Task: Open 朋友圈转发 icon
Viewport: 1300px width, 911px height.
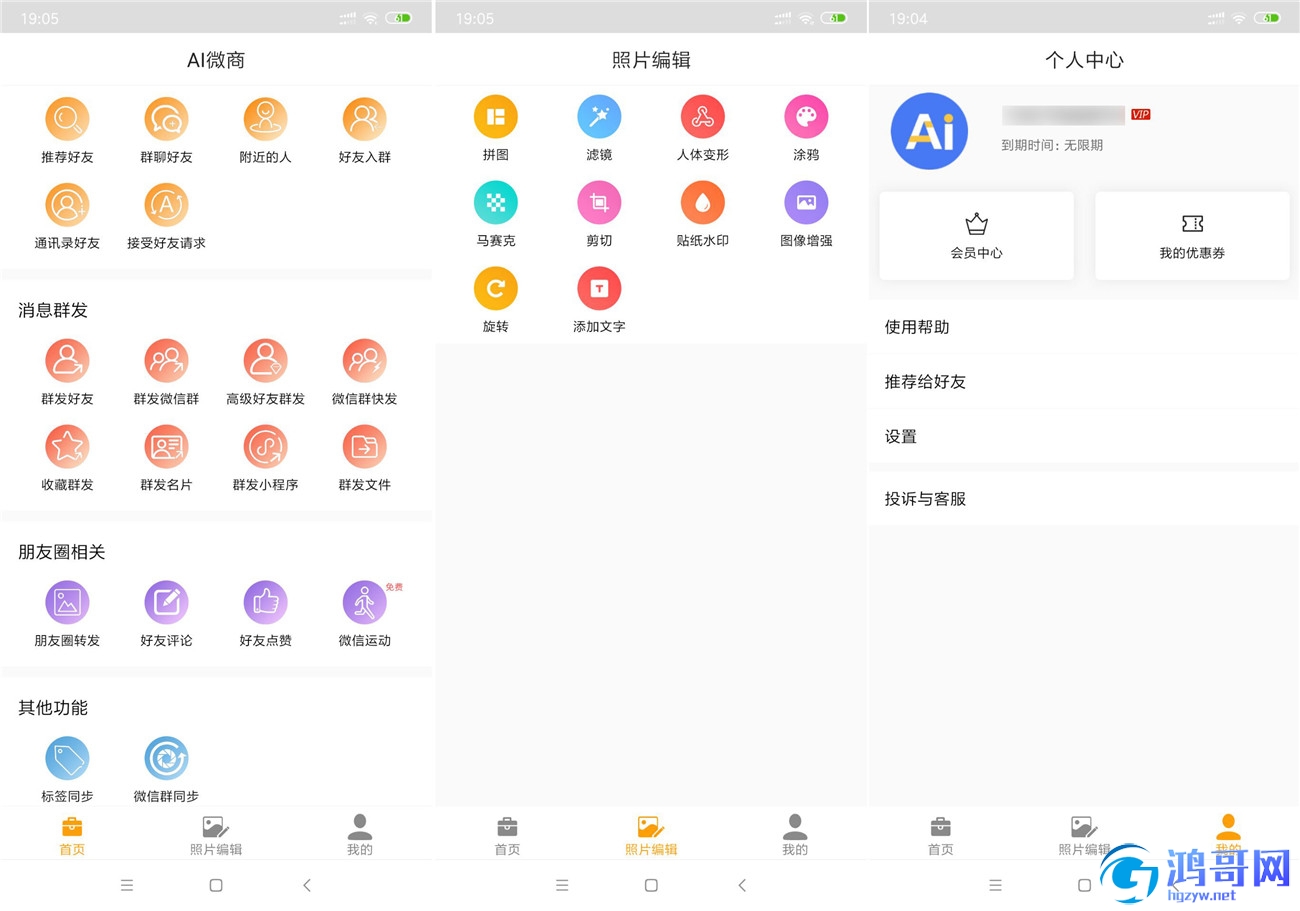Action: [67, 603]
